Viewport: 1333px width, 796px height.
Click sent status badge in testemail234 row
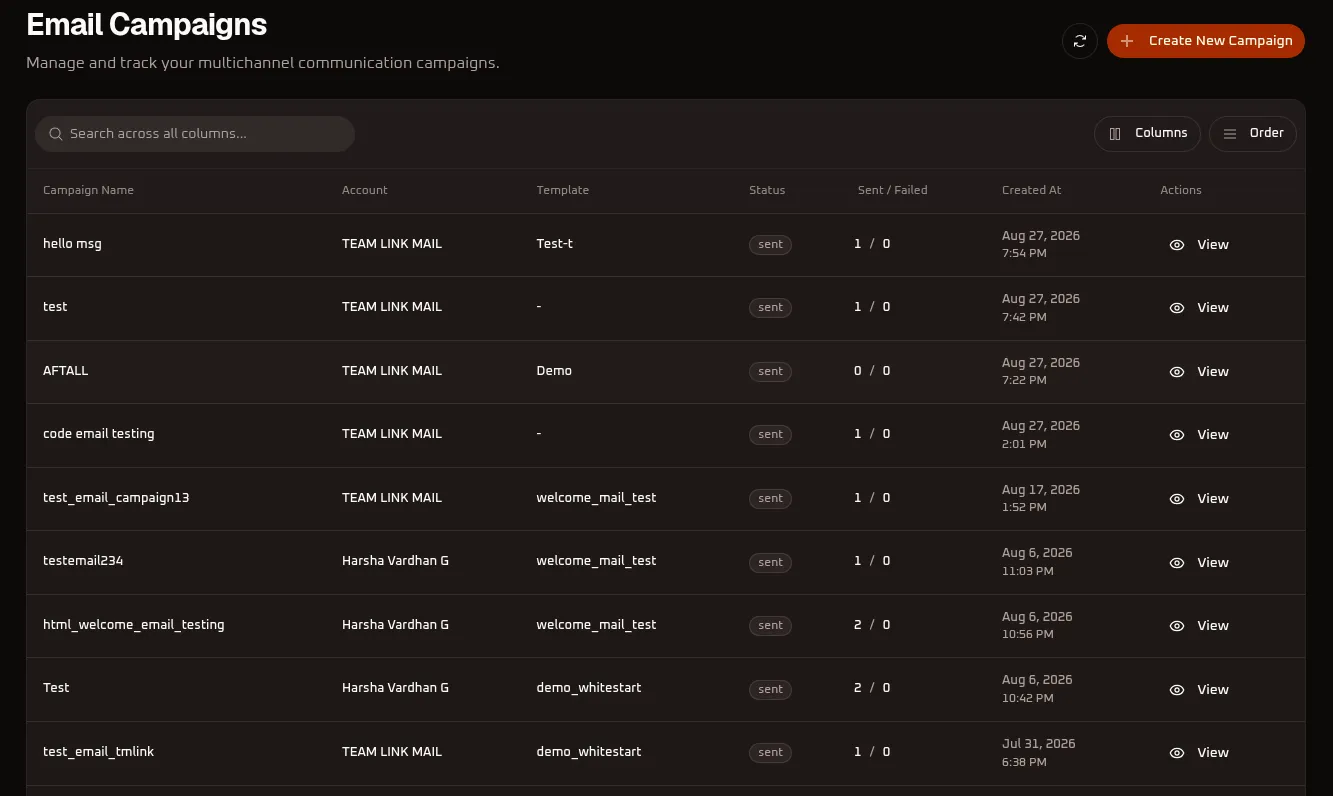[x=770, y=562]
